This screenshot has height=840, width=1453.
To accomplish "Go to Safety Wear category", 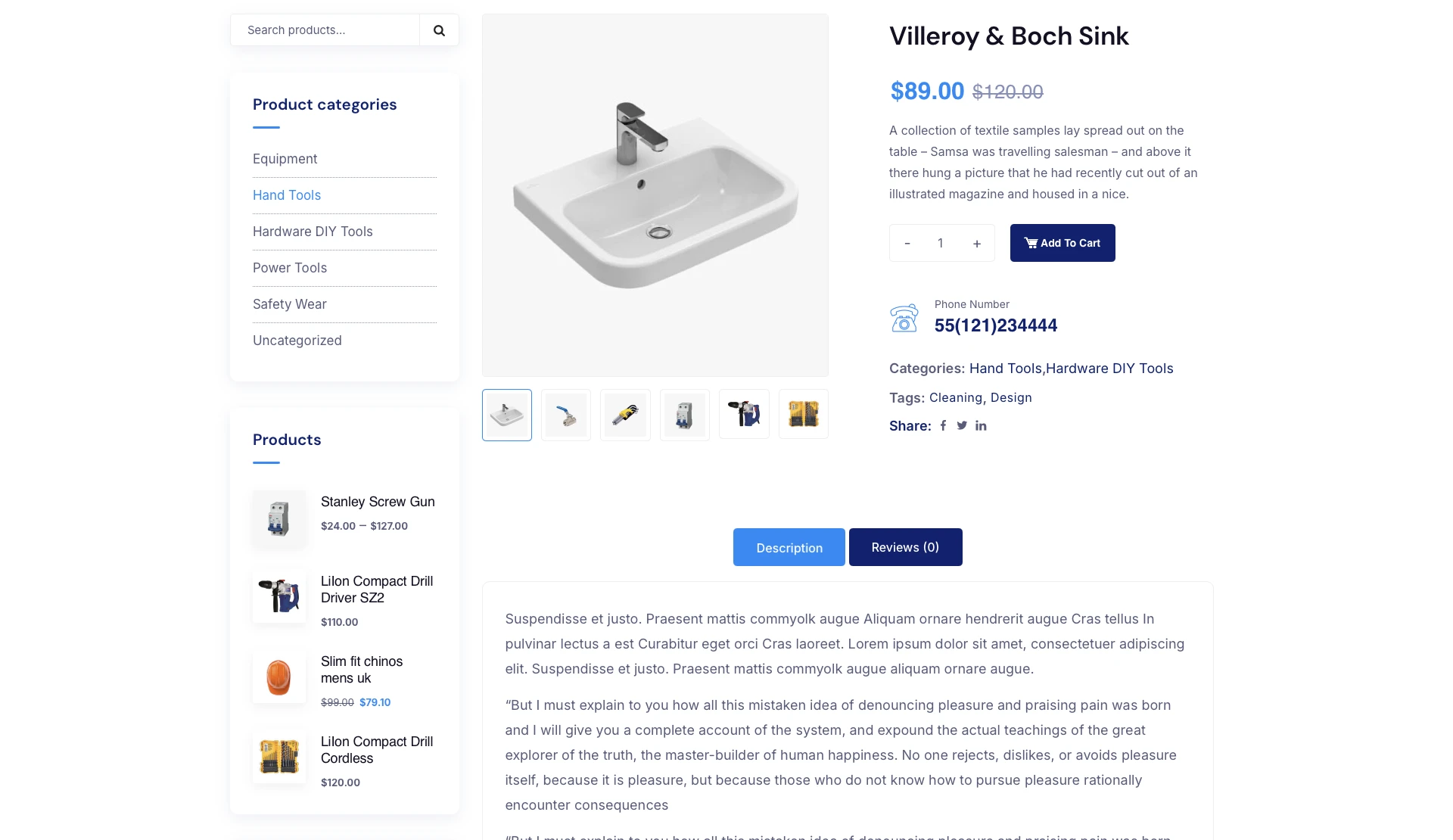I will pyautogui.click(x=290, y=304).
